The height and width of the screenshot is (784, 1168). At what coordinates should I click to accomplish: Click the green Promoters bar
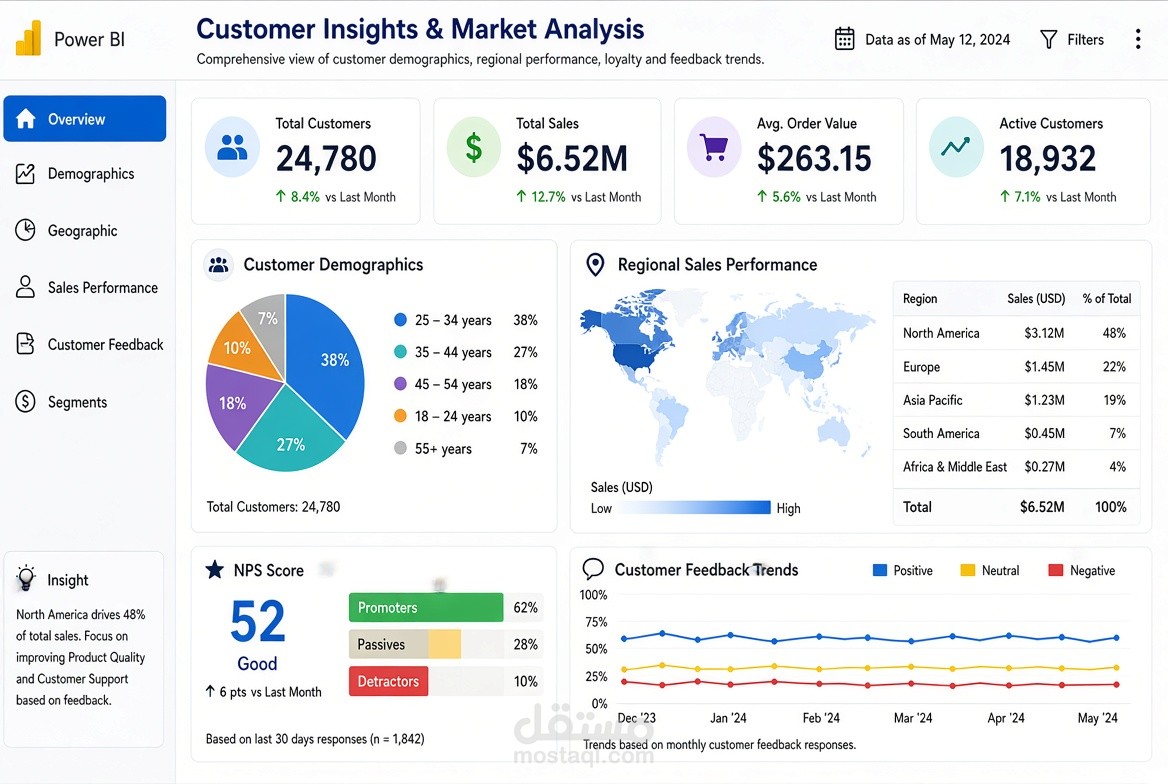coord(426,607)
